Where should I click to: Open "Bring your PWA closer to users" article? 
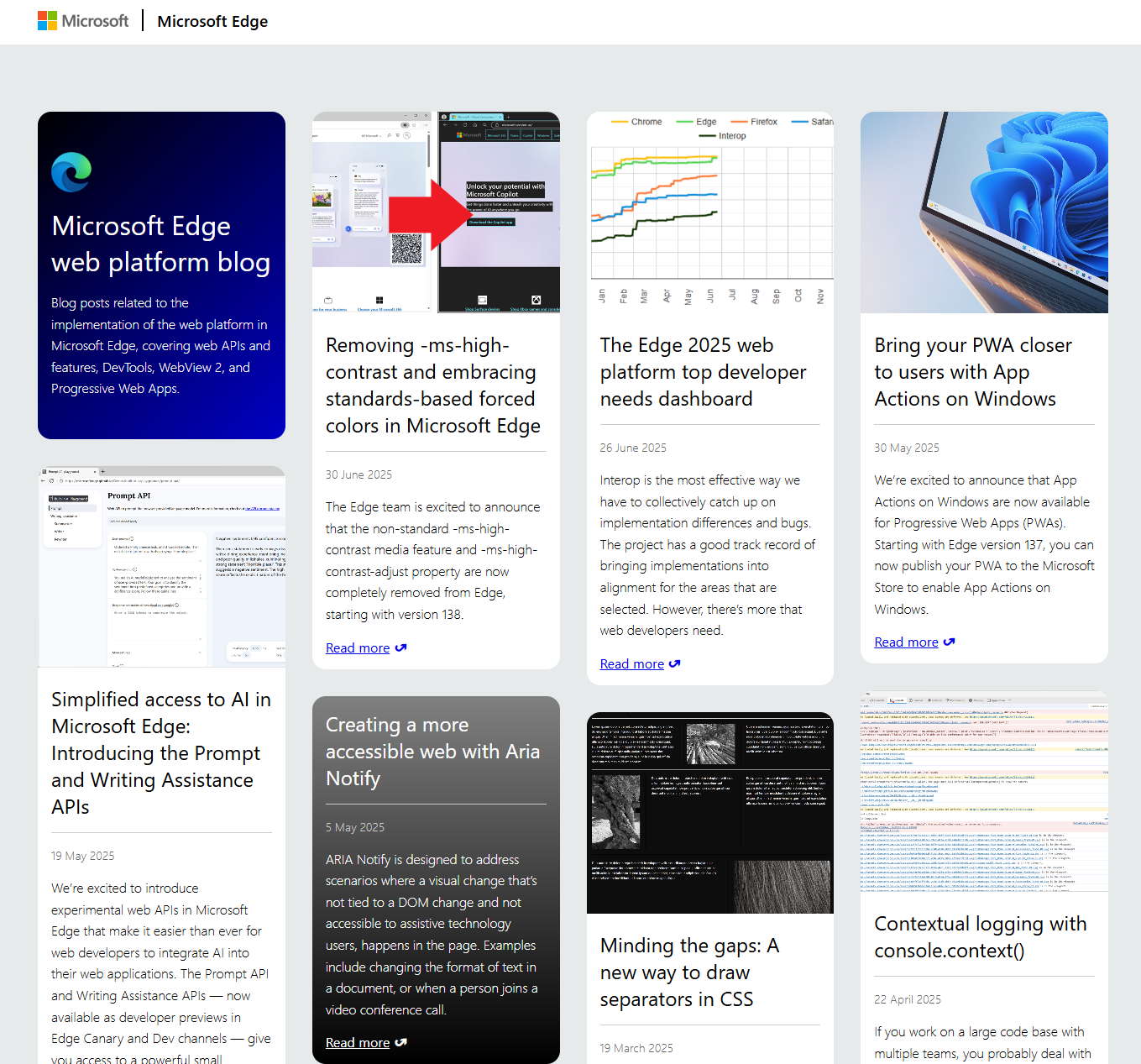[x=973, y=372]
